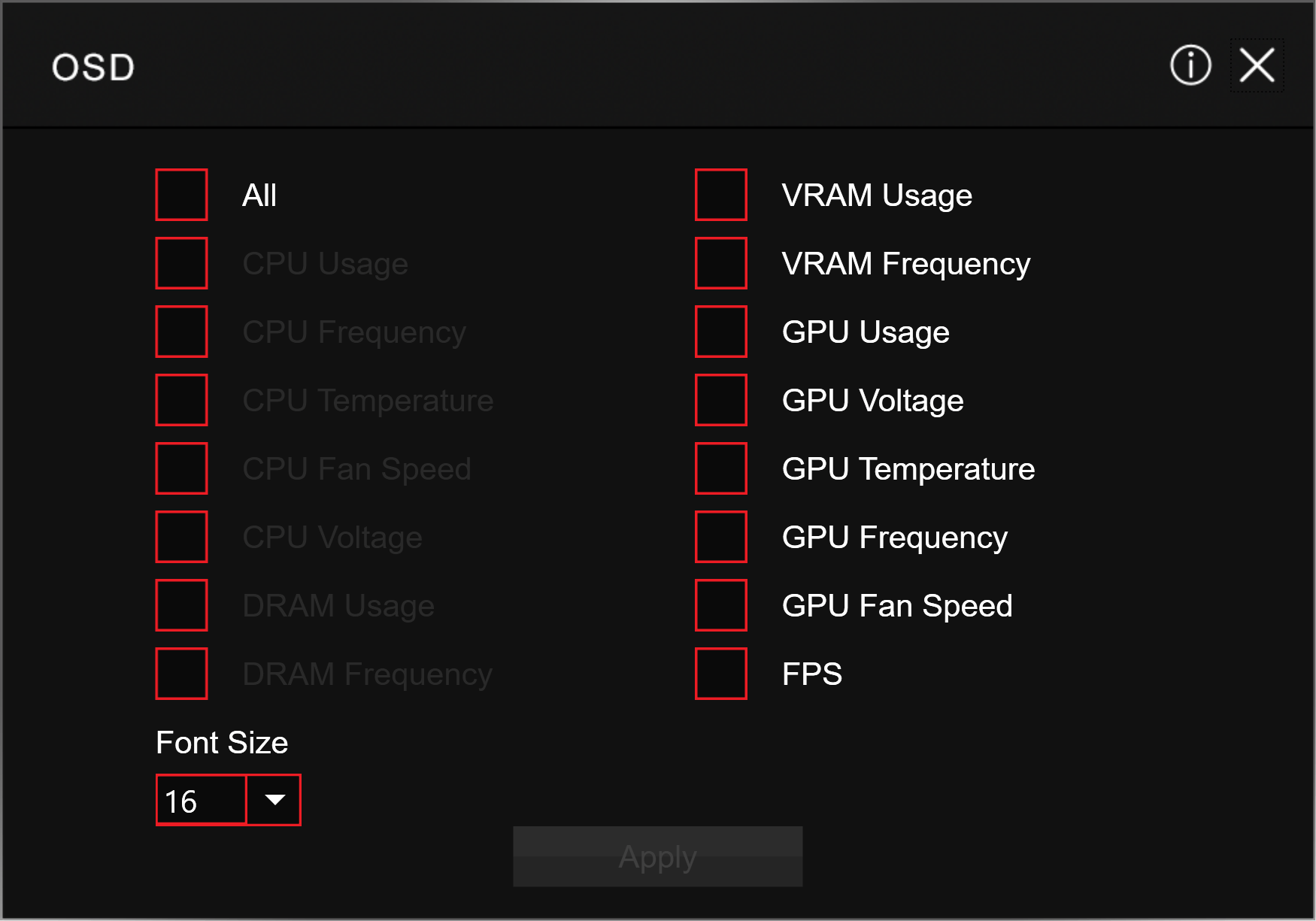Image resolution: width=1316 pixels, height=921 pixels.
Task: Close the OSD dialog window
Action: pyautogui.click(x=1257, y=65)
